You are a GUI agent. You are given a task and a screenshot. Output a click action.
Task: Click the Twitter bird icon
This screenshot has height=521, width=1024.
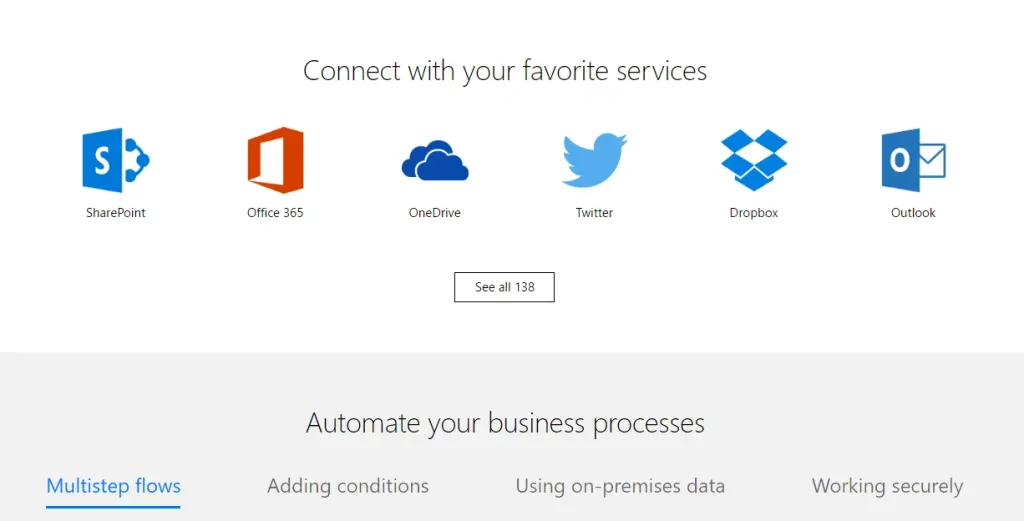coord(594,160)
